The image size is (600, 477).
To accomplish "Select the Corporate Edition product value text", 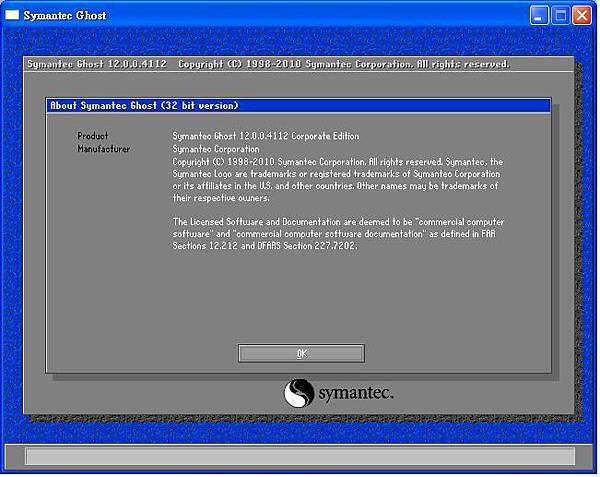I will pyautogui.click(x=266, y=136).
